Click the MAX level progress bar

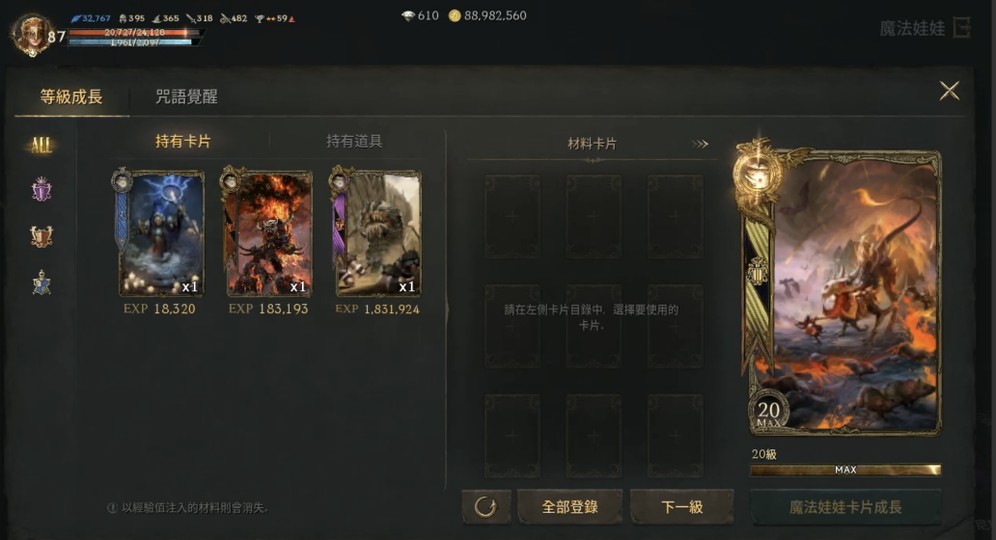(x=845, y=469)
